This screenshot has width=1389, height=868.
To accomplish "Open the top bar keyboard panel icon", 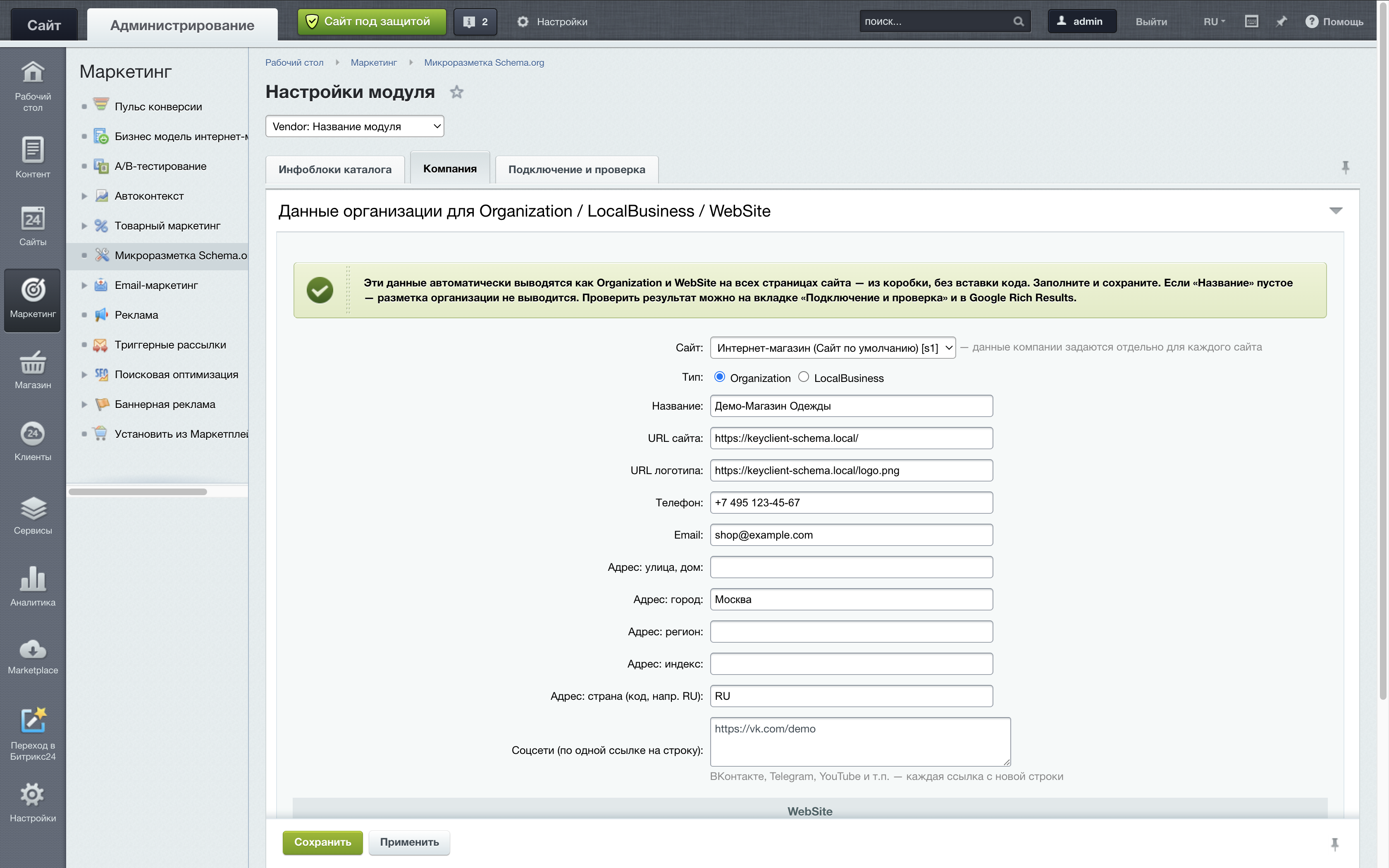I will [x=1251, y=21].
